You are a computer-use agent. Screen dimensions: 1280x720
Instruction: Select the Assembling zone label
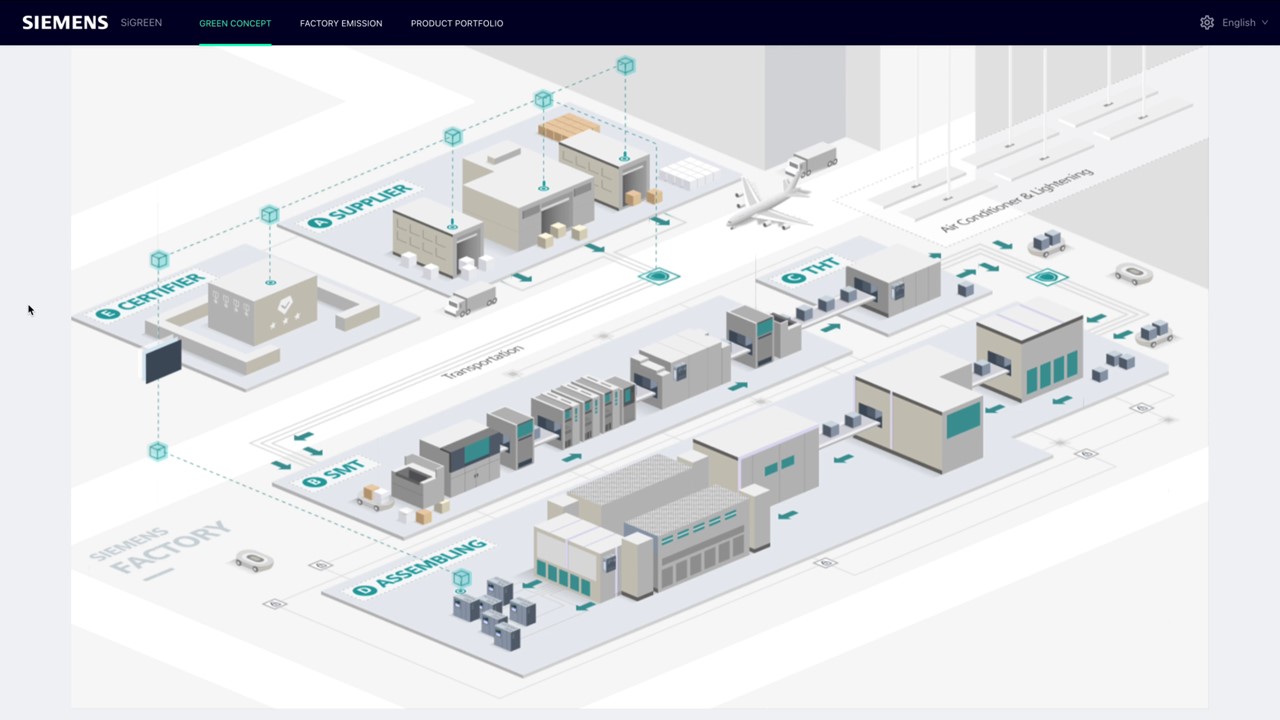tap(420, 567)
